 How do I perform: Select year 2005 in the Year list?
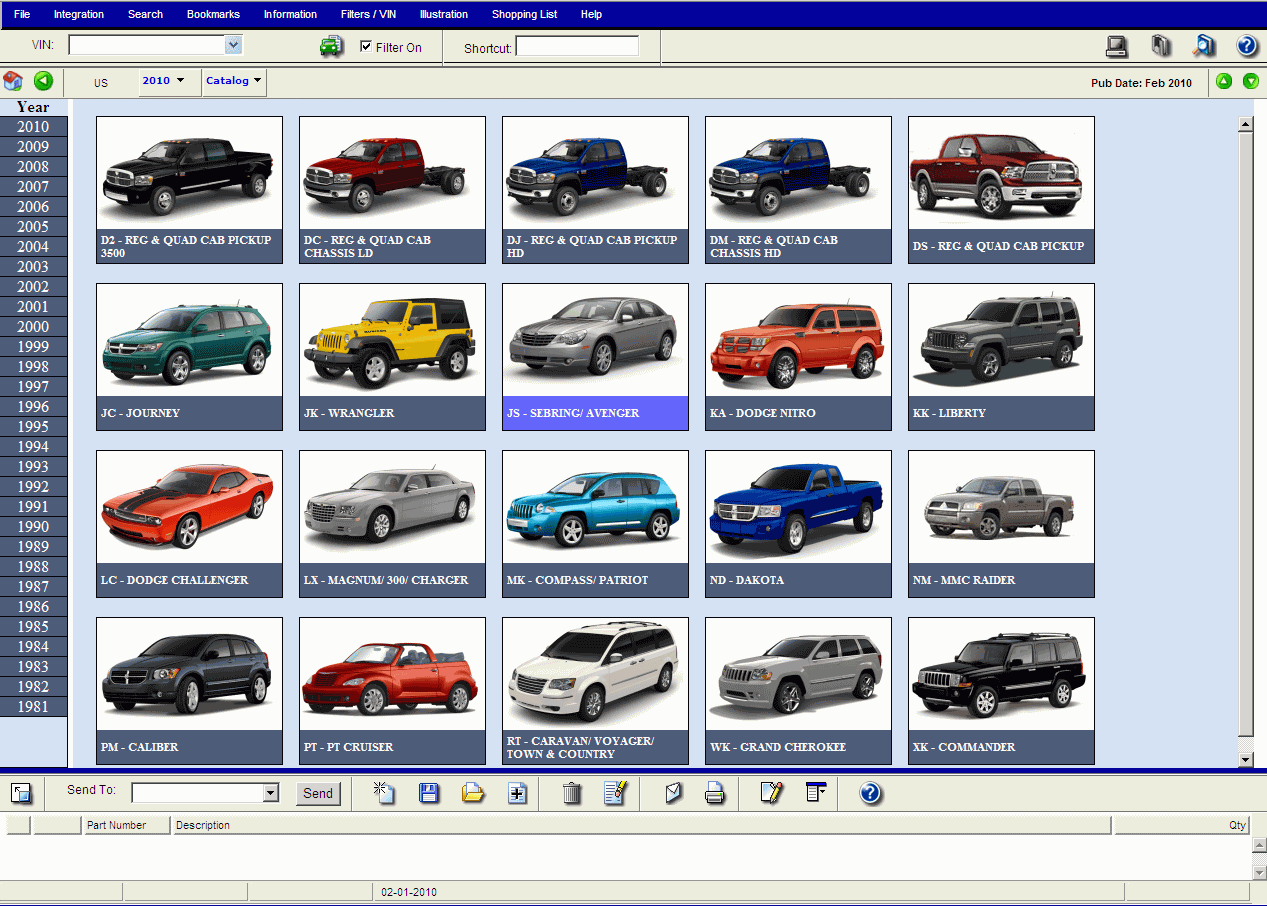[x=33, y=227]
